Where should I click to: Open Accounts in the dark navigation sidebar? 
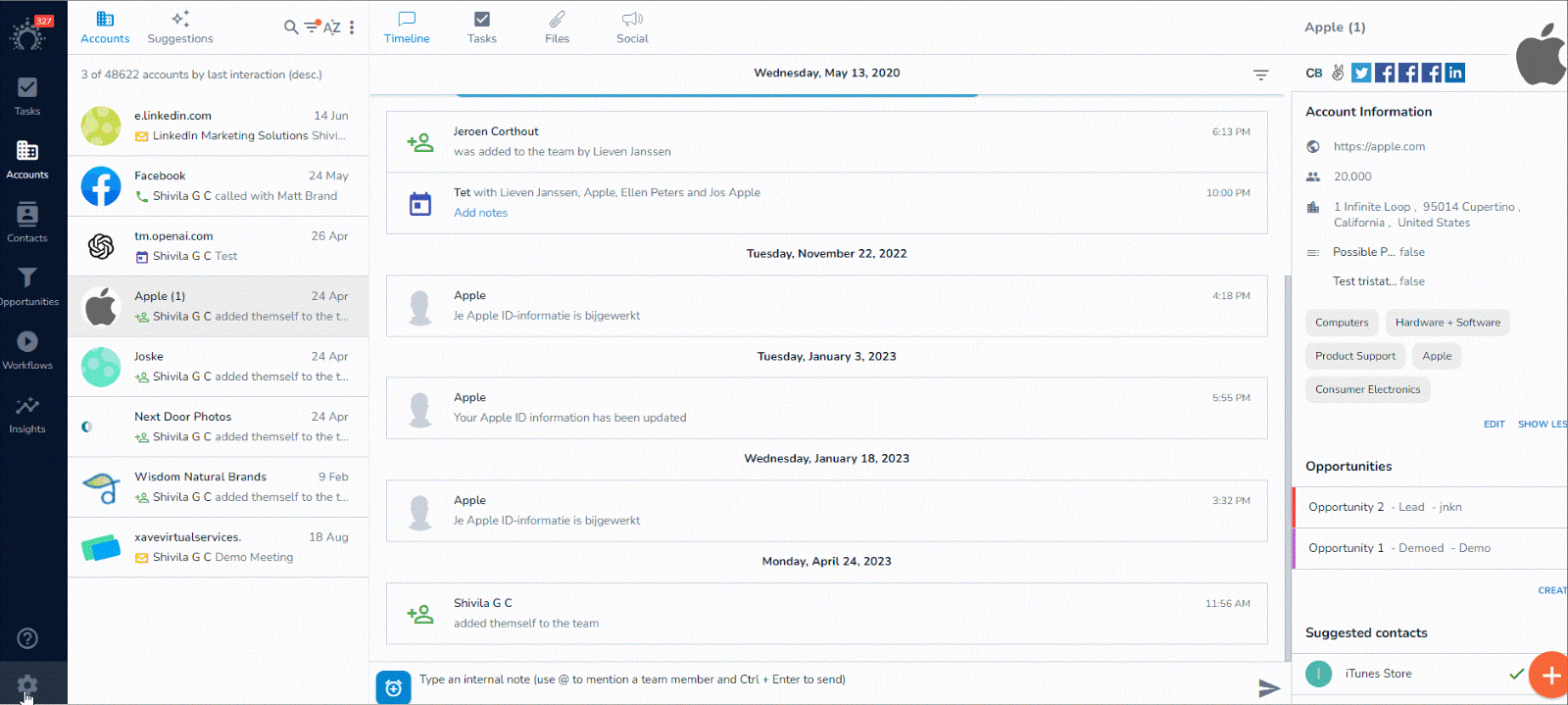[x=27, y=160]
